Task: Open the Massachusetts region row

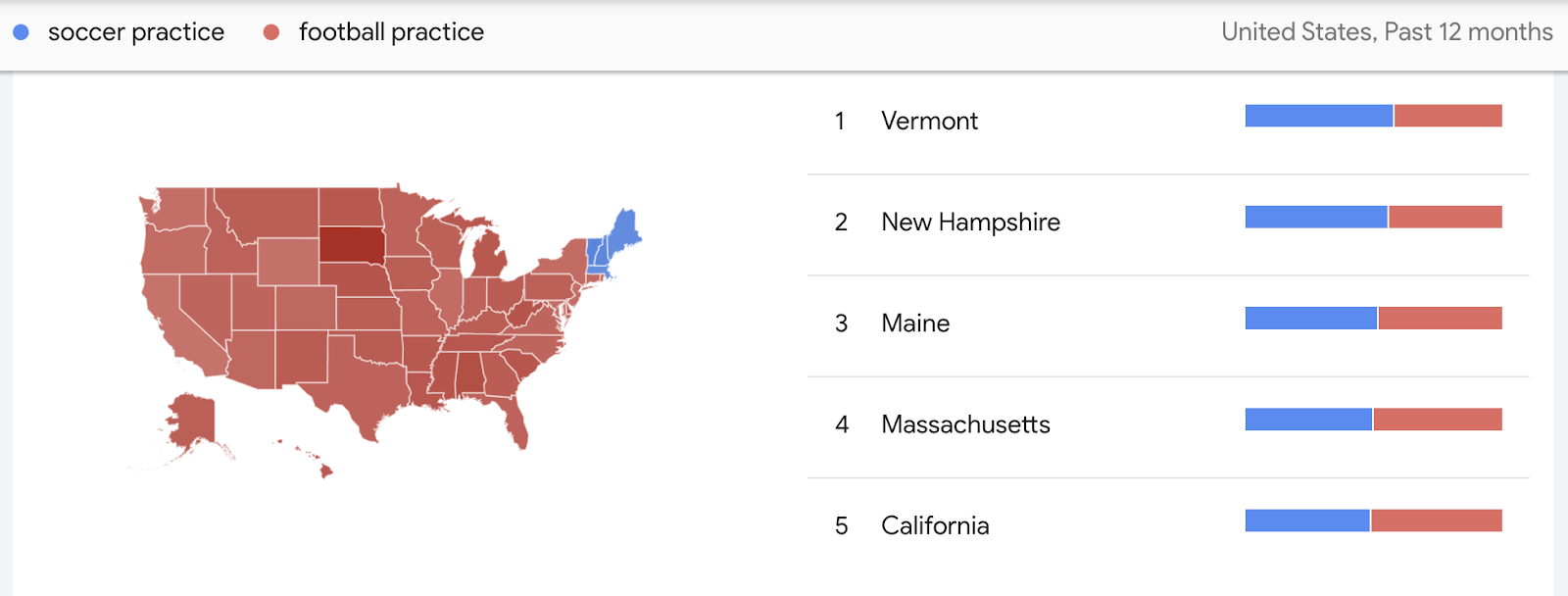Action: (1168, 426)
